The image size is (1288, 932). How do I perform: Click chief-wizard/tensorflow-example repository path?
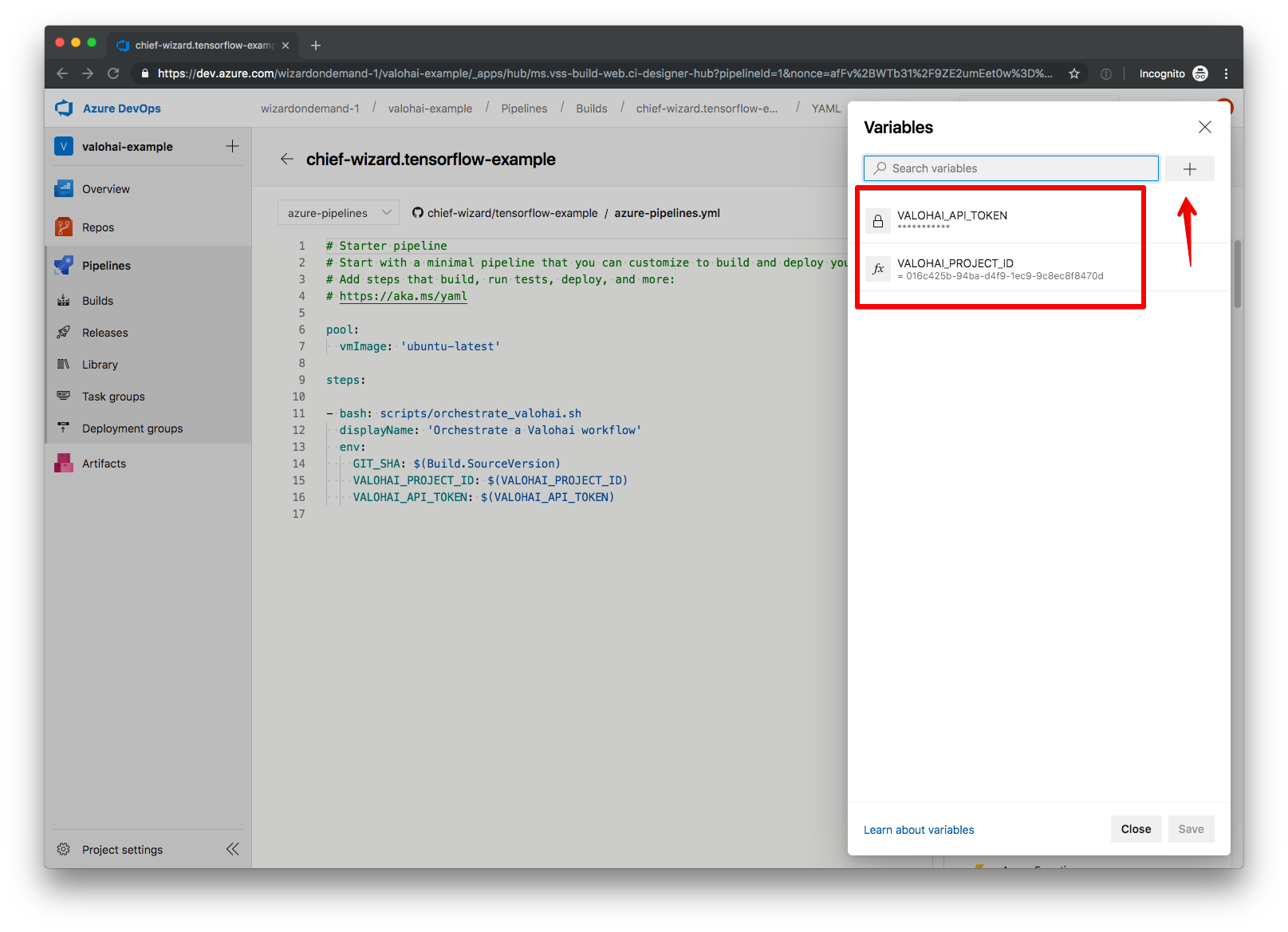tap(512, 213)
